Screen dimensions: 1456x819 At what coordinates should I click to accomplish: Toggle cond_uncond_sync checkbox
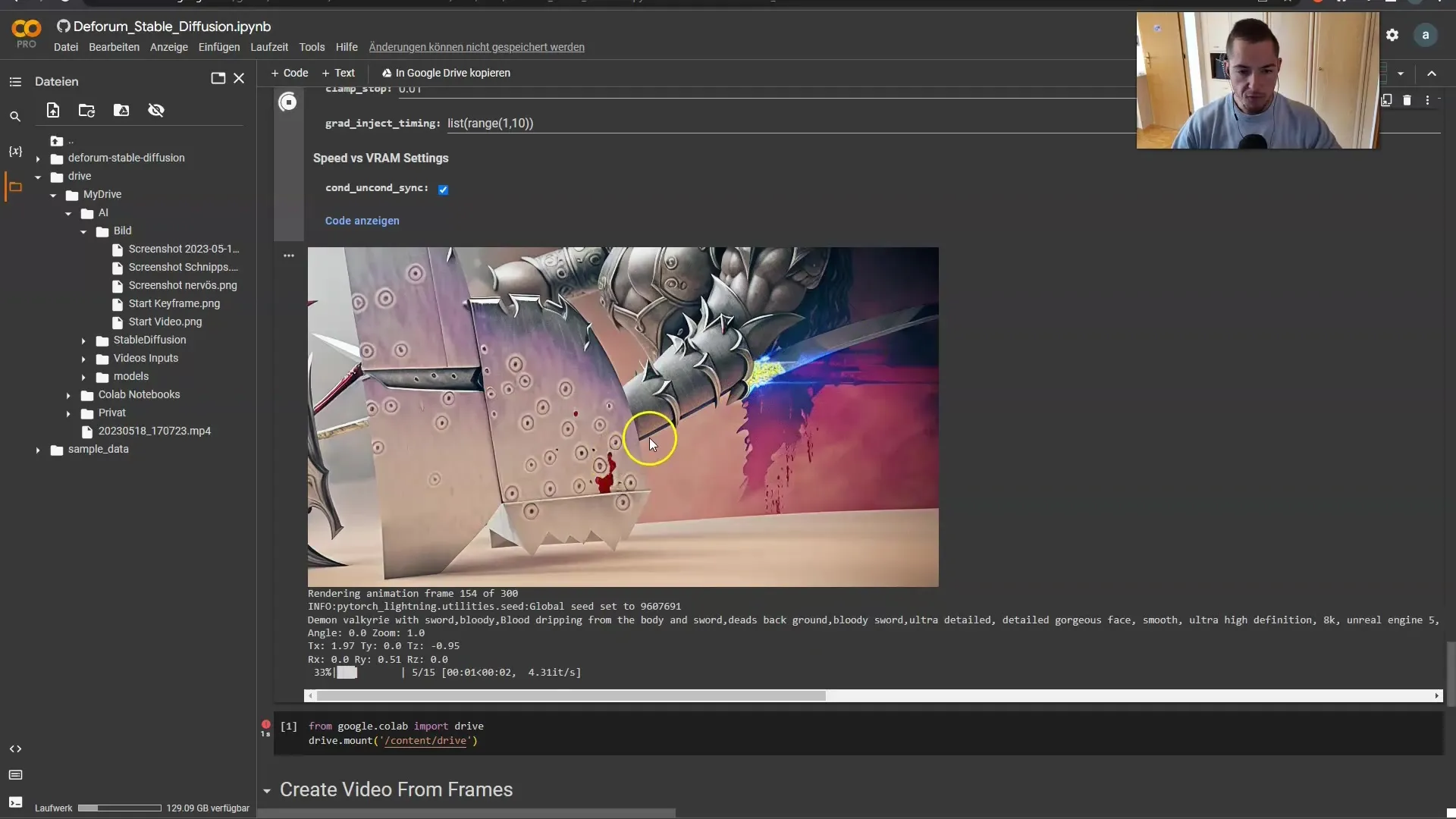[x=444, y=190]
